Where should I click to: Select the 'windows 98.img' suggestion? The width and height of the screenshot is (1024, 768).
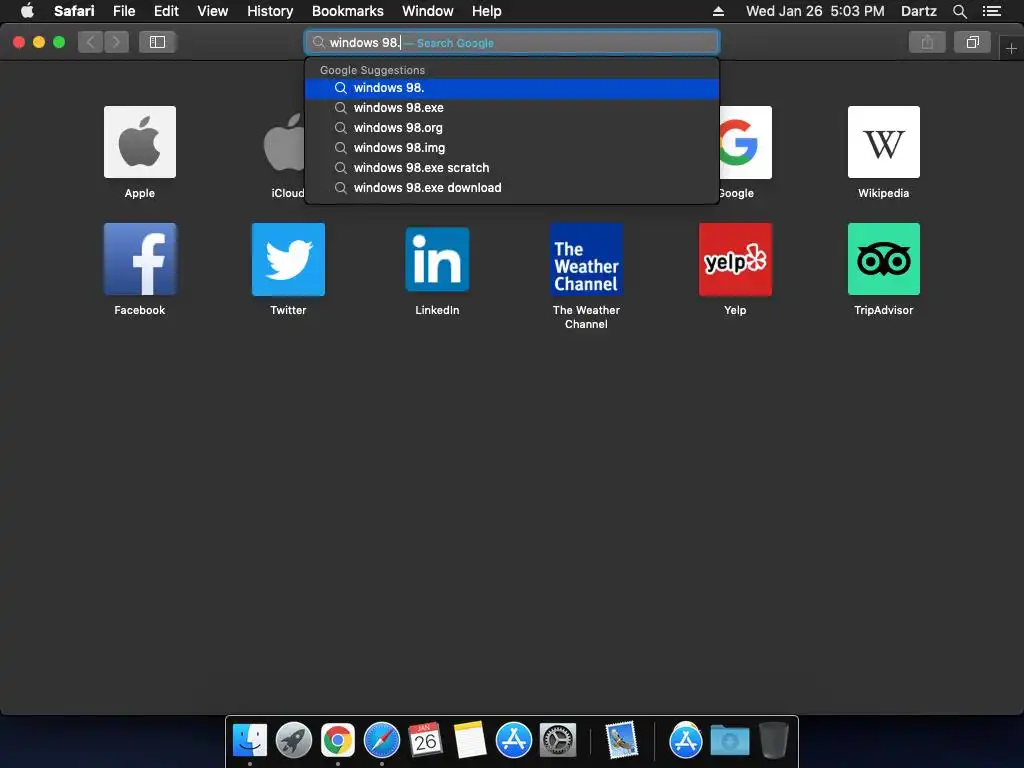tap(512, 148)
